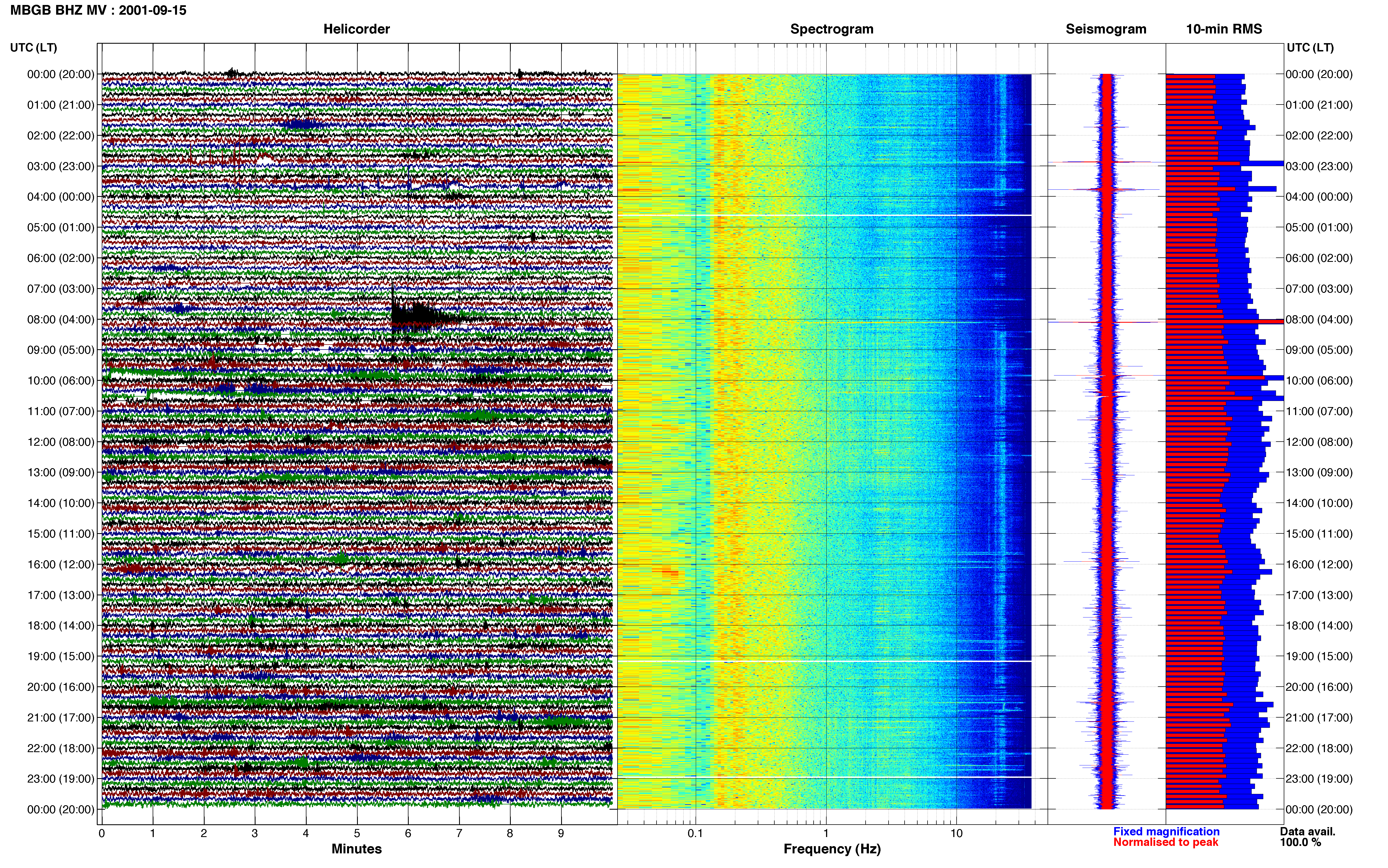The image size is (1388, 868).
Task: Click the '1' frequency tick label on spectrogram
Action: pos(826,833)
